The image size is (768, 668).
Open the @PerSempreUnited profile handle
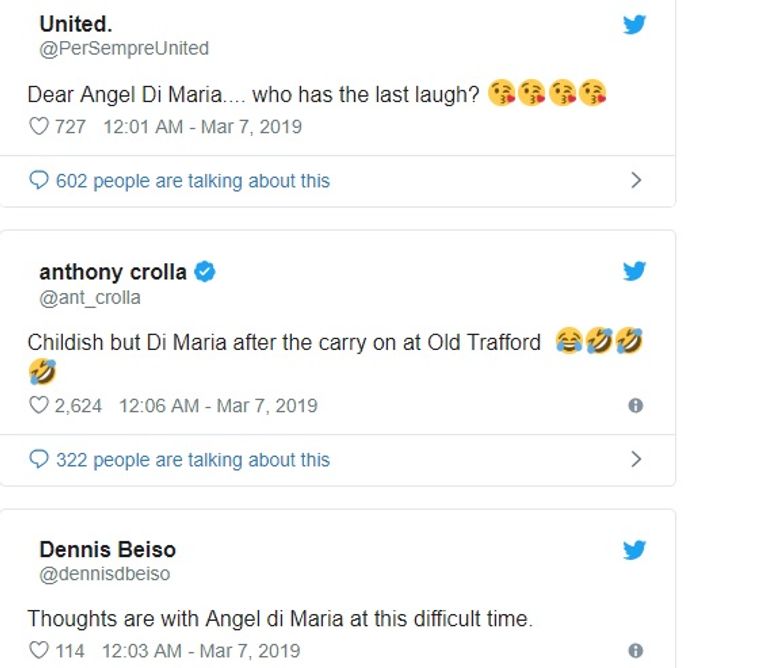point(124,48)
